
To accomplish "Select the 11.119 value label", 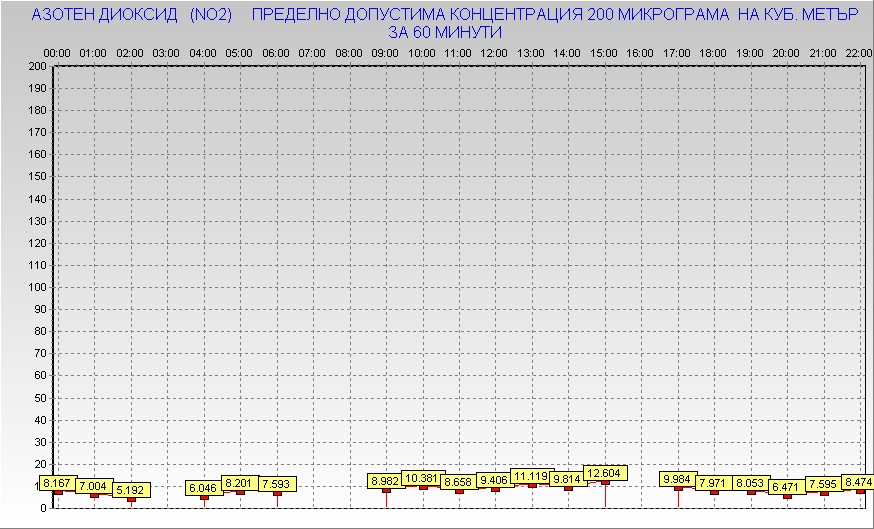I will [x=530, y=476].
